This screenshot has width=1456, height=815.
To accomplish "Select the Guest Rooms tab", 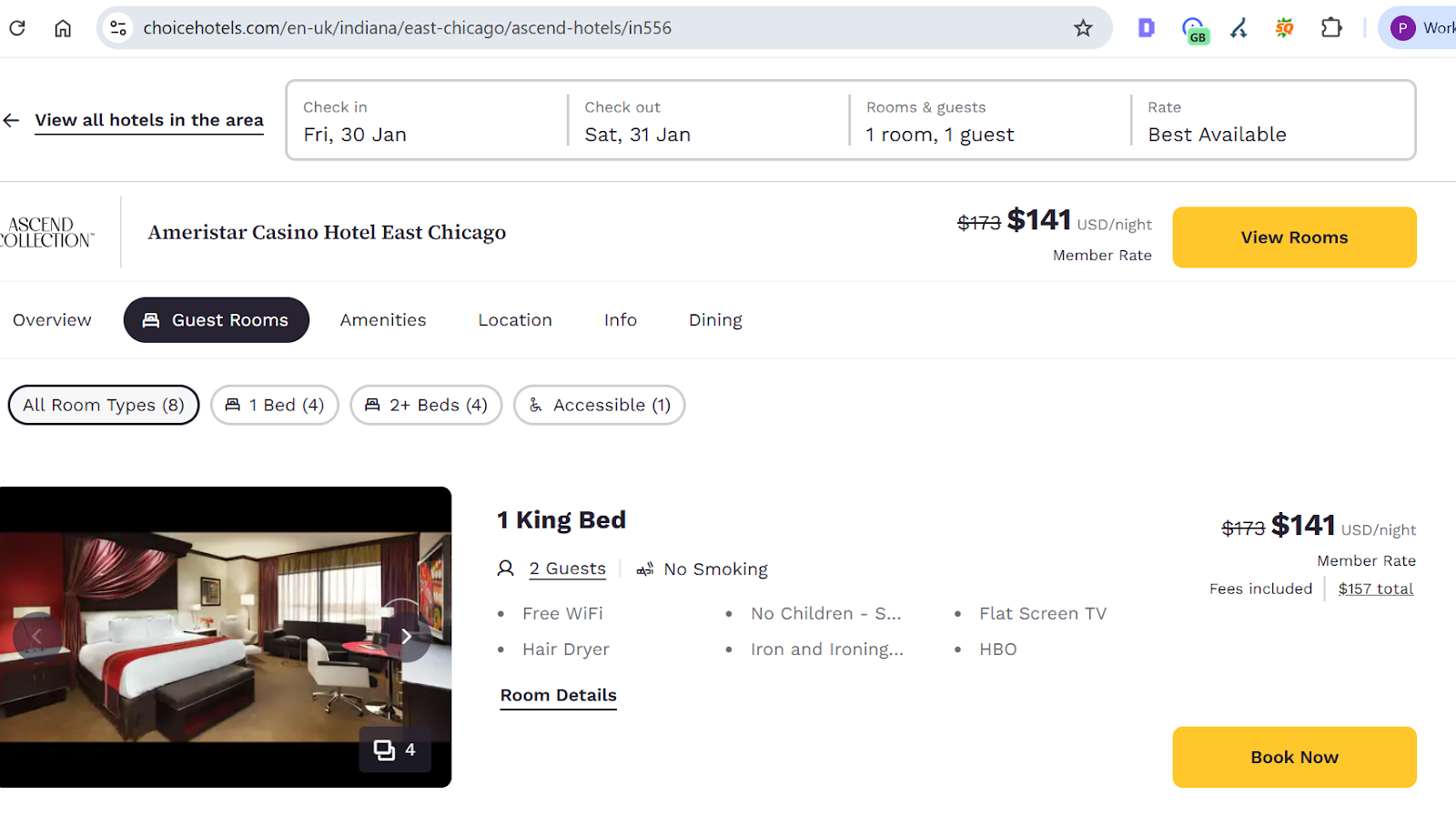I will pyautogui.click(x=217, y=320).
